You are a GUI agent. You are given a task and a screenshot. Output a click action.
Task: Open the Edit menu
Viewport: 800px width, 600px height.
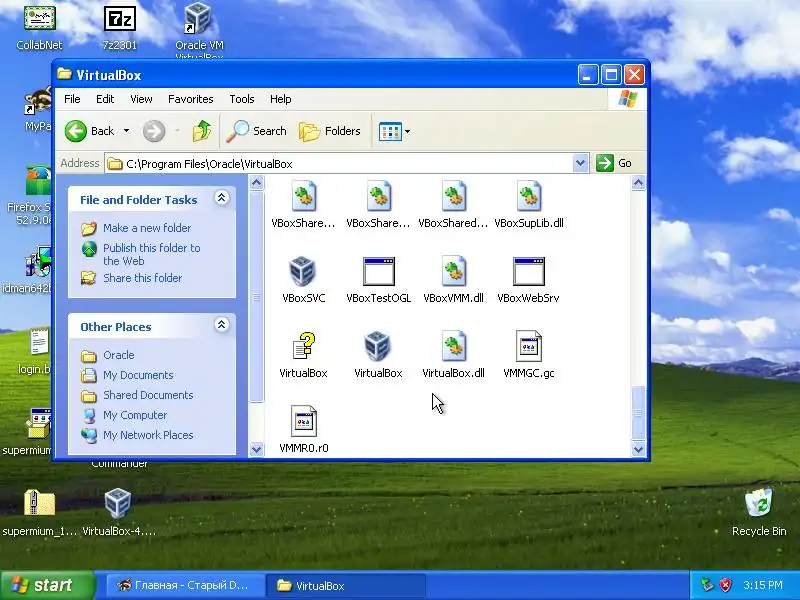[x=105, y=99]
